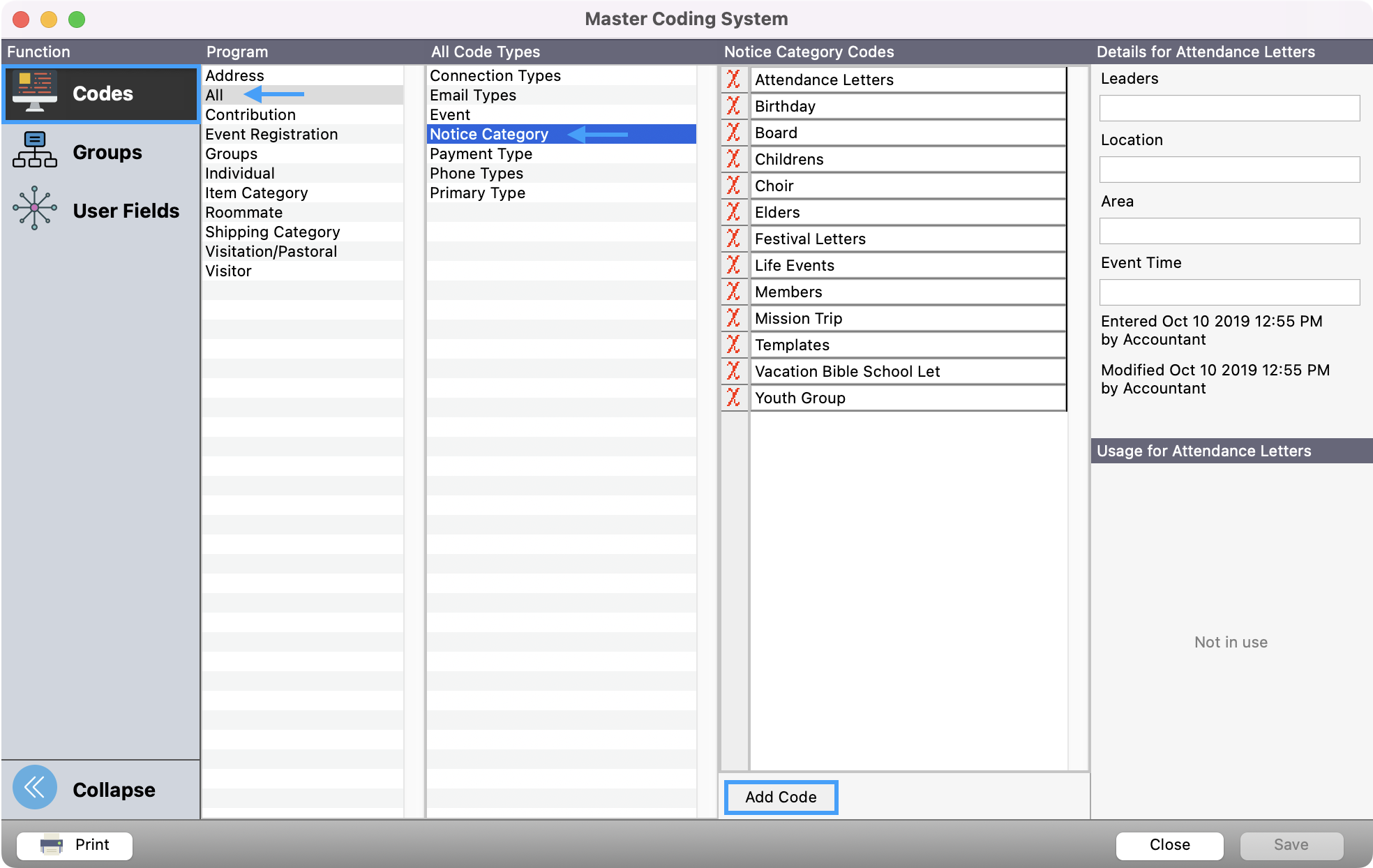Click the Event Time input field
1373x868 pixels.
(x=1229, y=292)
